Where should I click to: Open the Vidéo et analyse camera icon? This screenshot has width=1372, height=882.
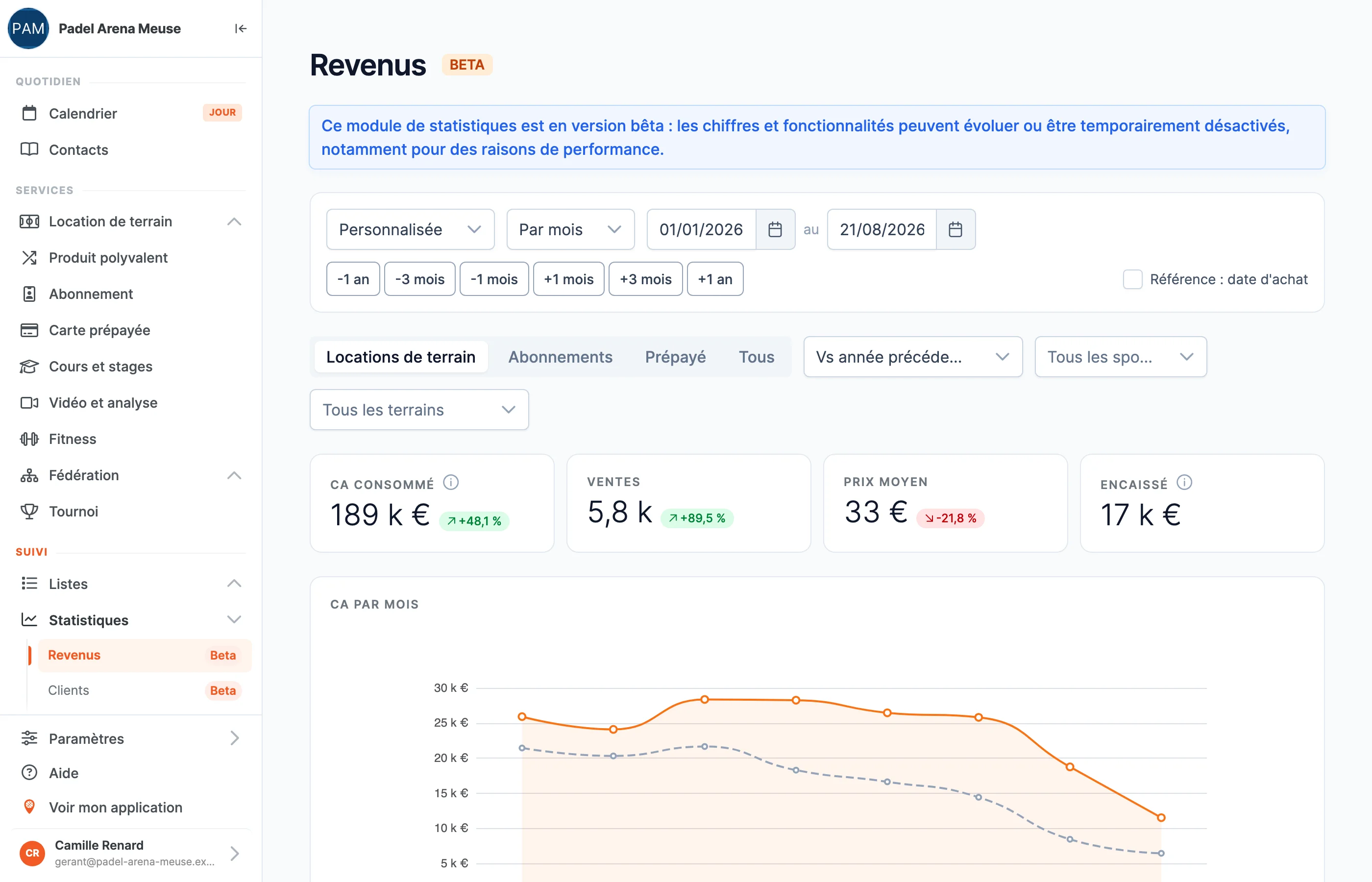(29, 403)
